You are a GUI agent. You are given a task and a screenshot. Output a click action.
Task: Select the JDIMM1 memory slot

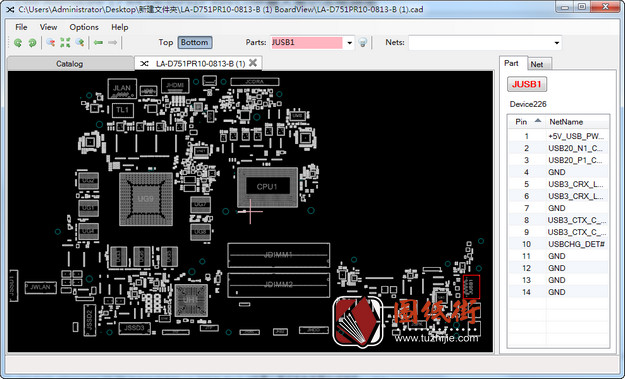[x=279, y=255]
